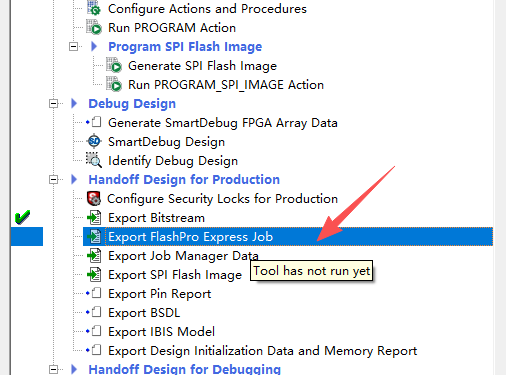
Task: Select the Export Pin Report item
Action: click(160, 294)
